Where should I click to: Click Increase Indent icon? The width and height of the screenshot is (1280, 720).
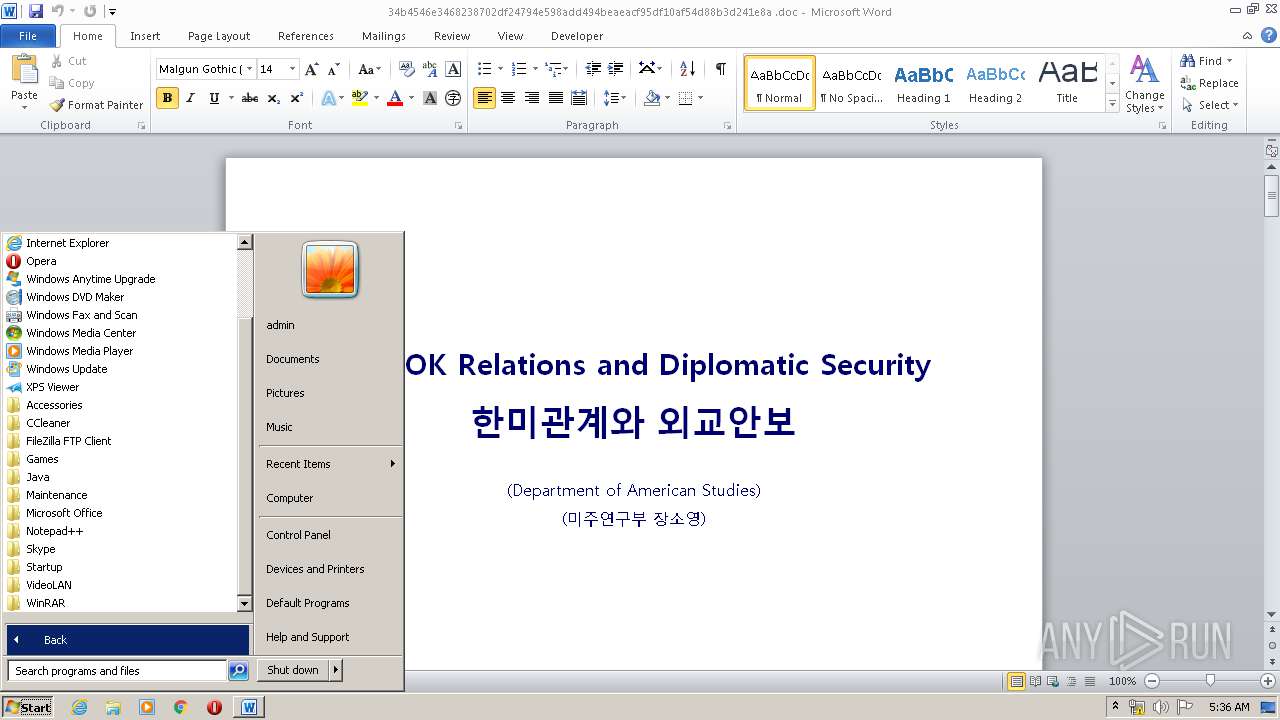(616, 69)
